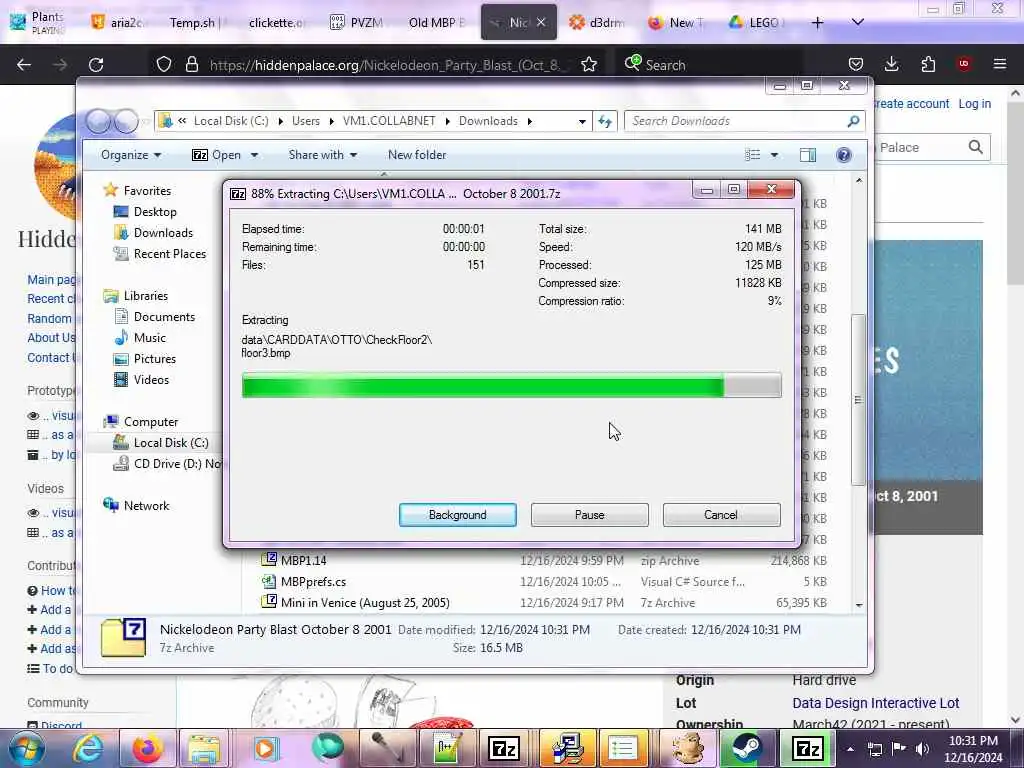Select Local Disk (C:) breadcrumb
The width and height of the screenshot is (1024, 768).
(x=231, y=121)
